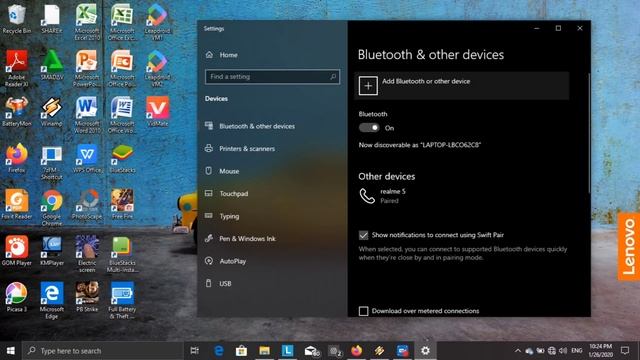Launch the Microsoft Edge desktop shortcut
This screenshot has width=640, height=360.
[51, 300]
